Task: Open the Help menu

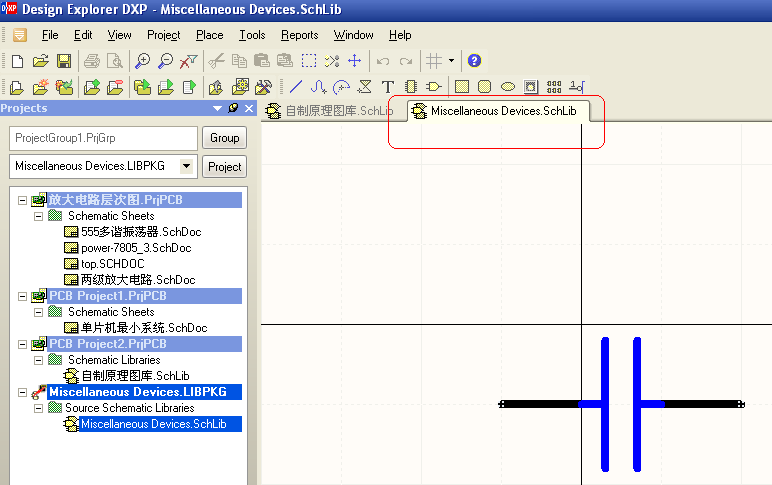Action: tap(400, 35)
